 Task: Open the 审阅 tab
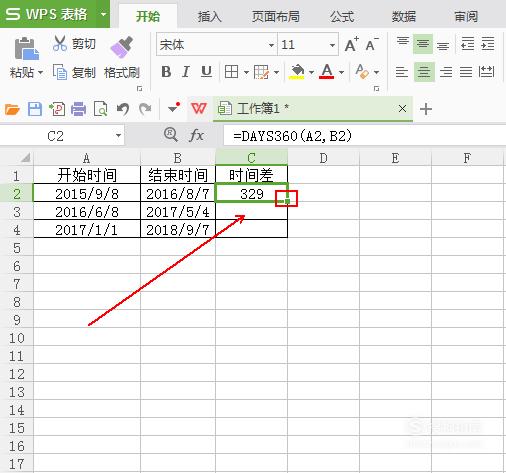[x=466, y=16]
